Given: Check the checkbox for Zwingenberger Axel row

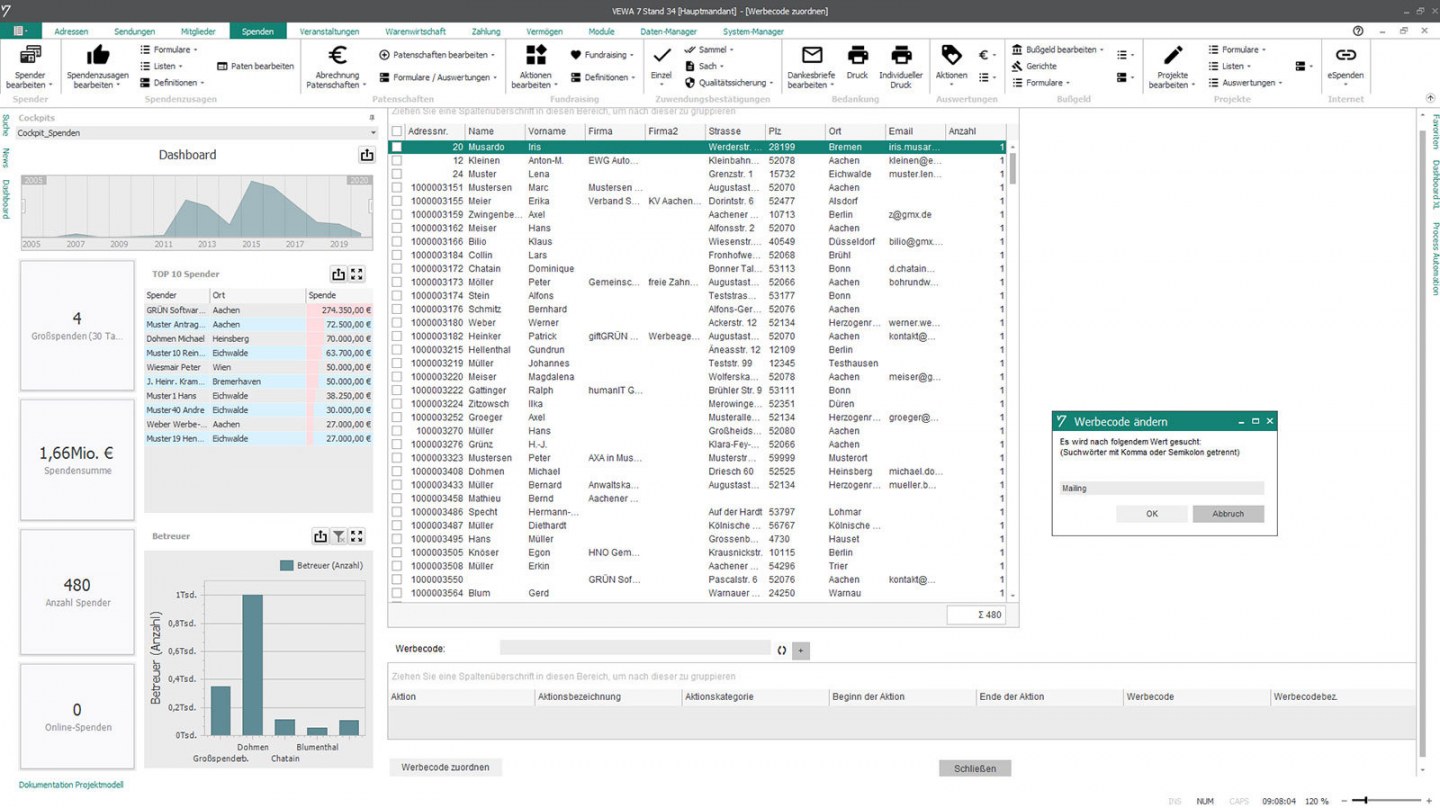Looking at the screenshot, I should 397,214.
